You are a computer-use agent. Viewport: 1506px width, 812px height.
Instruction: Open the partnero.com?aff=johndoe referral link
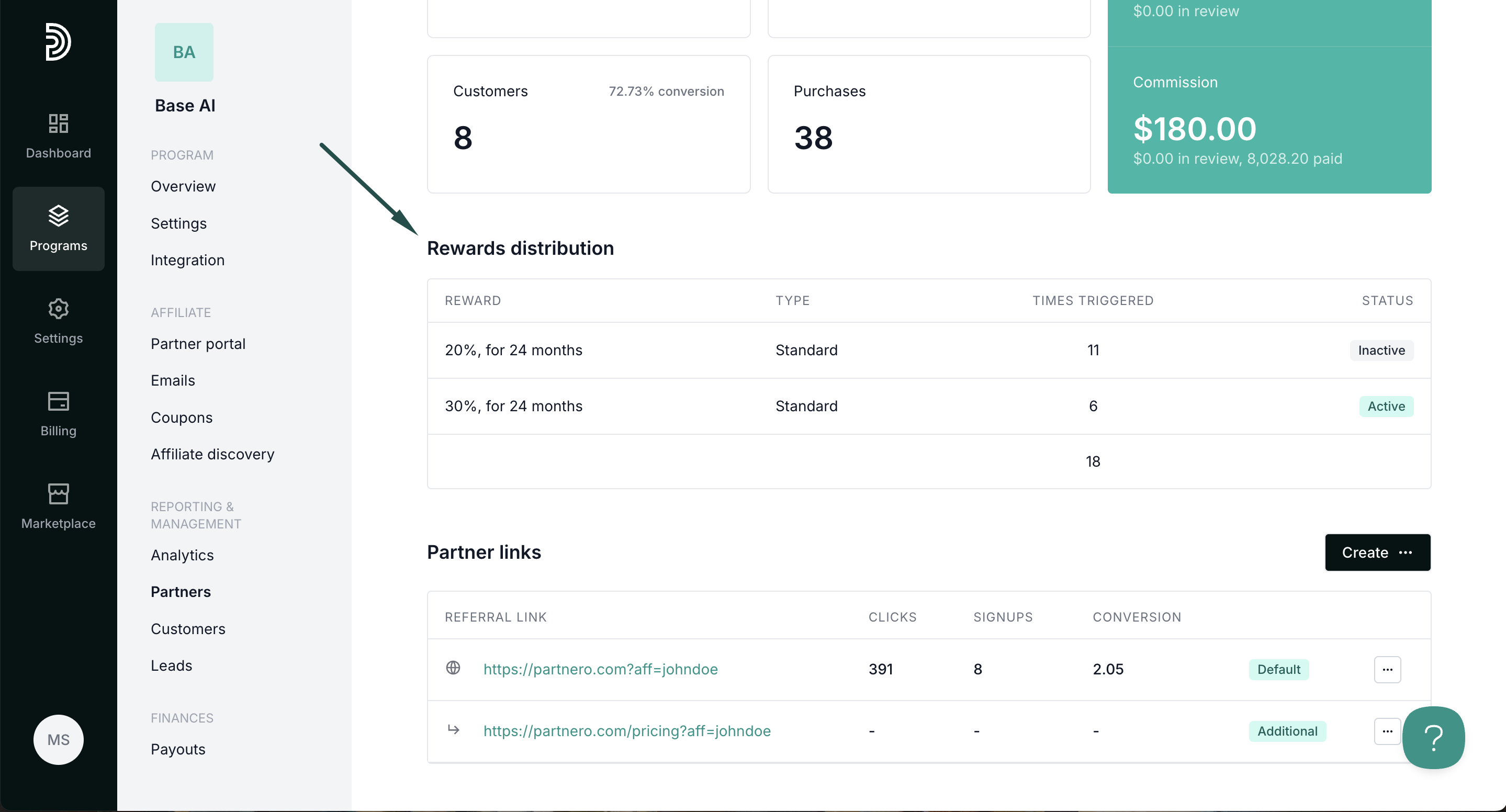coord(600,669)
